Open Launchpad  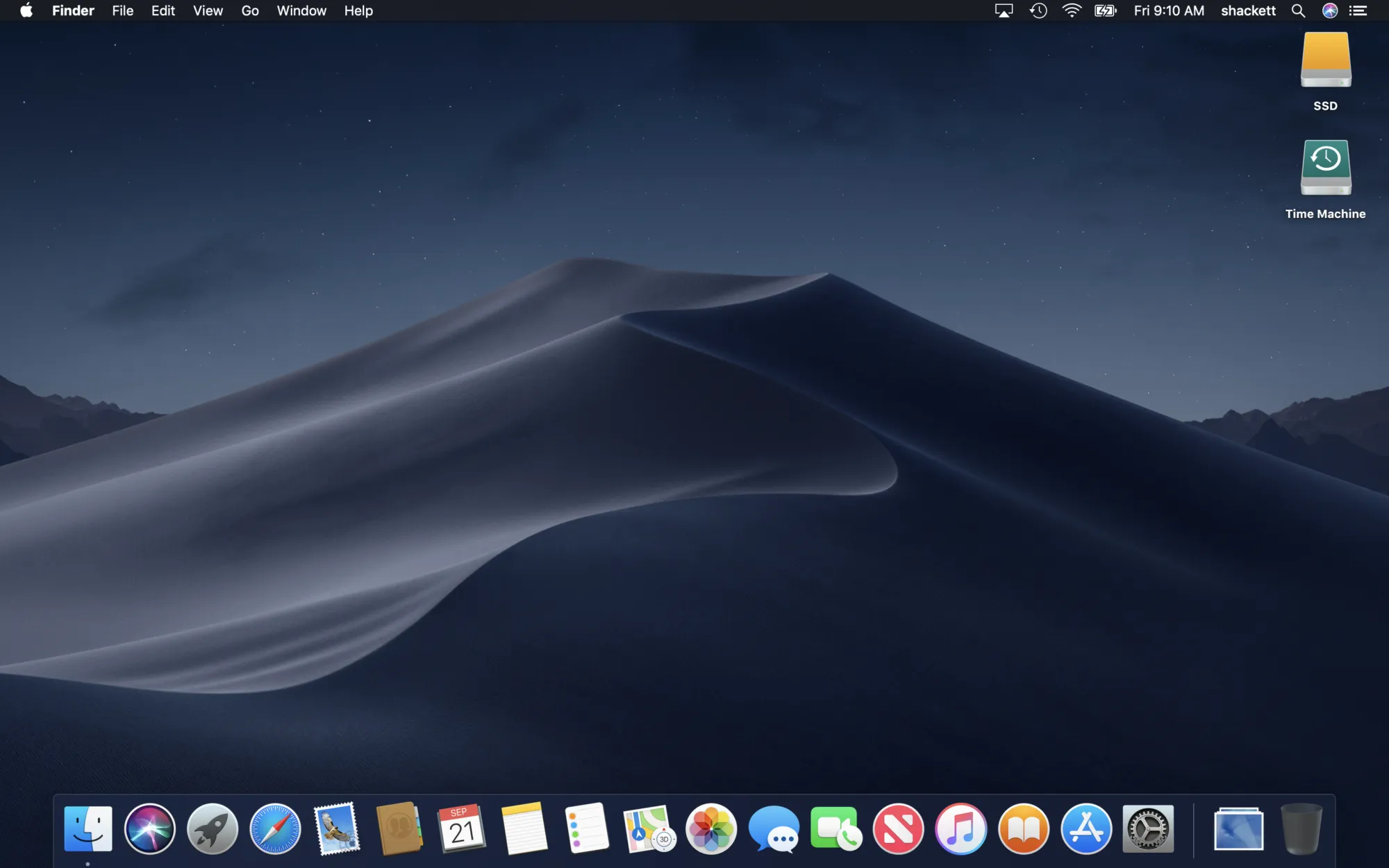point(213,828)
